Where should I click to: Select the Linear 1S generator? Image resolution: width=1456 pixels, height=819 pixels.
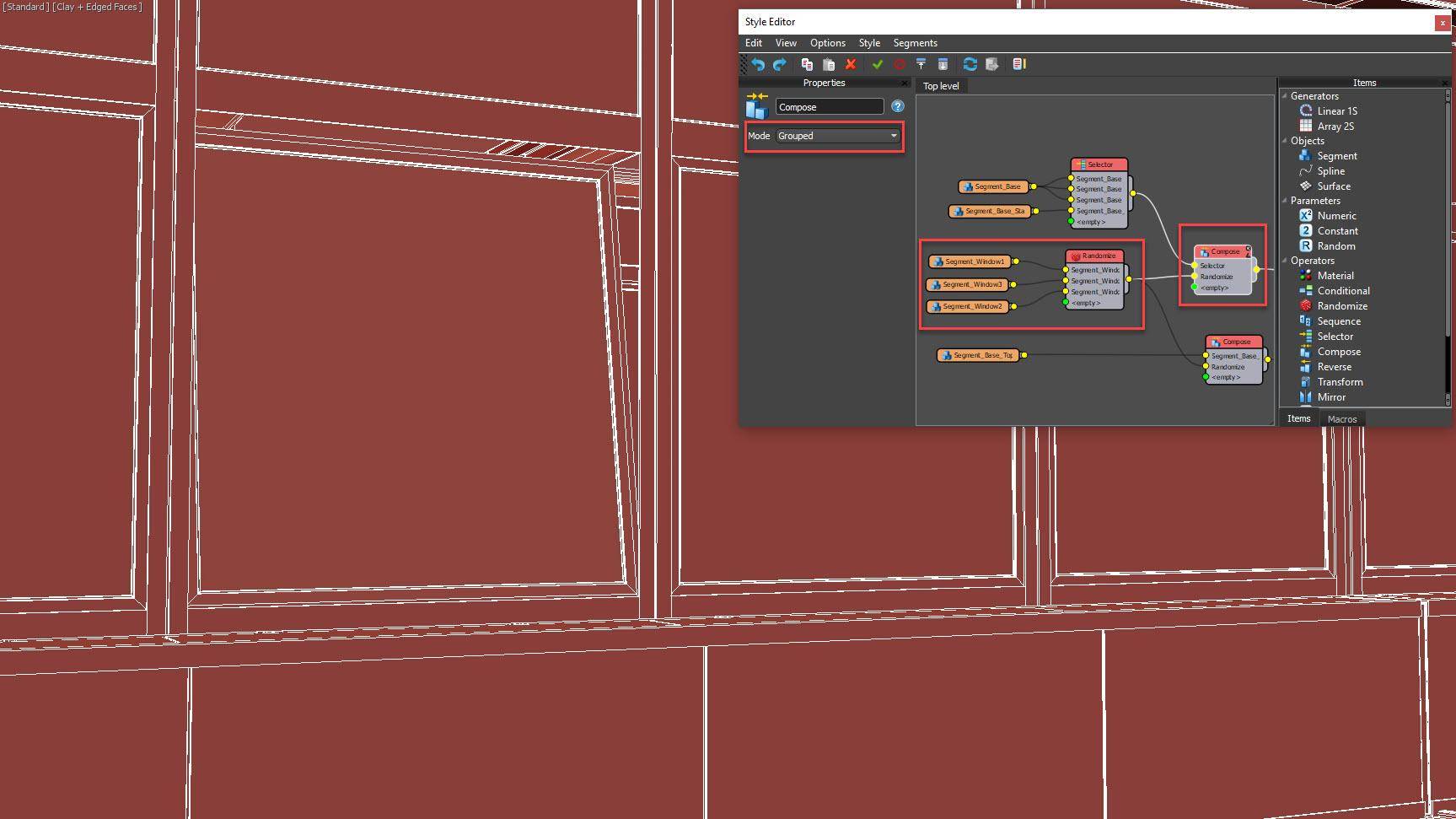coord(1336,110)
